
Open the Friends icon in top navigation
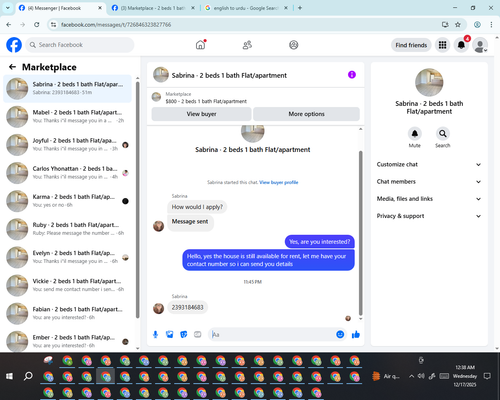[x=247, y=45]
